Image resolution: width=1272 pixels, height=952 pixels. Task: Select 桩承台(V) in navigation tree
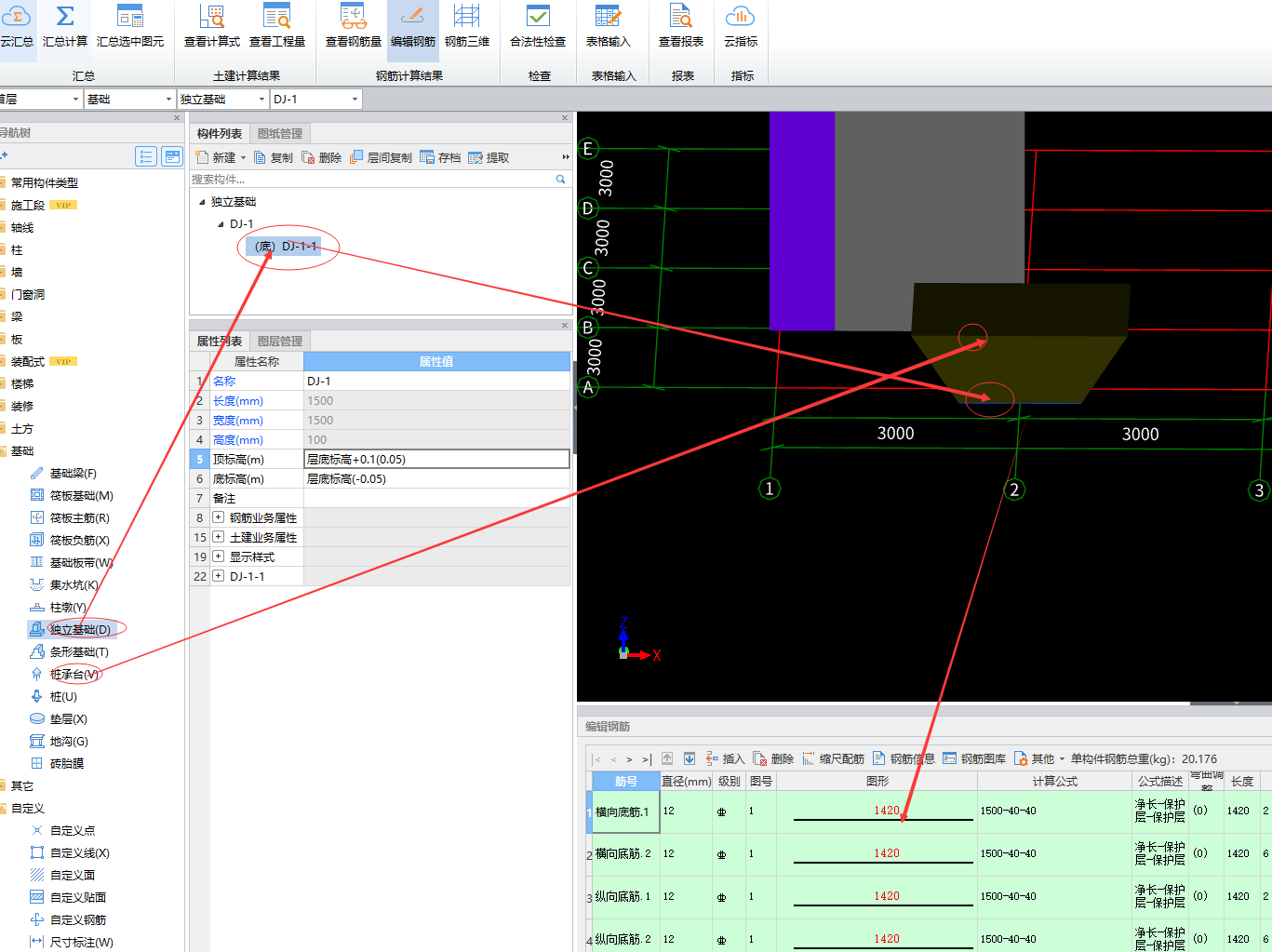(65, 675)
